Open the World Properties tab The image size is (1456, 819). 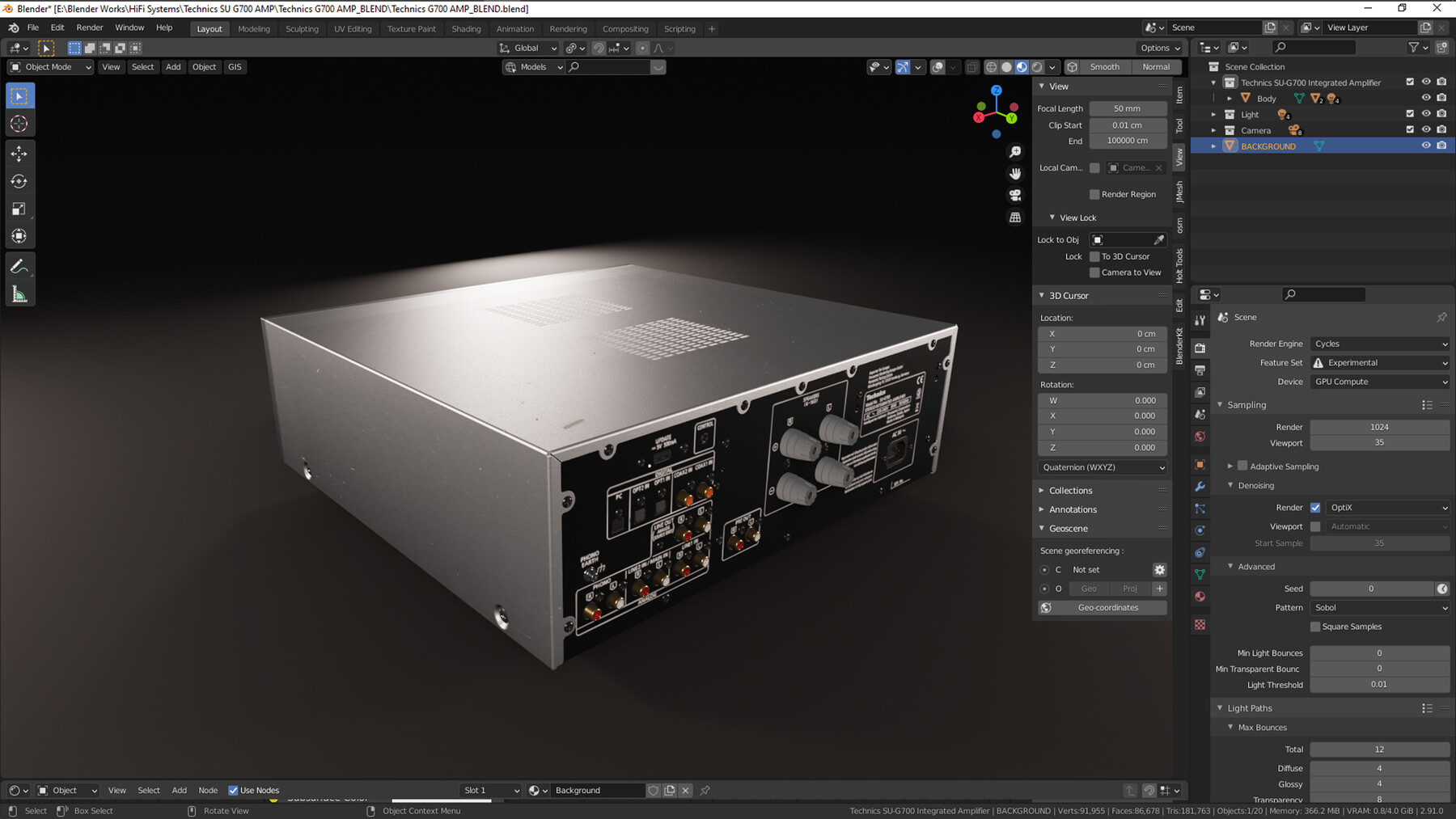(1200, 437)
